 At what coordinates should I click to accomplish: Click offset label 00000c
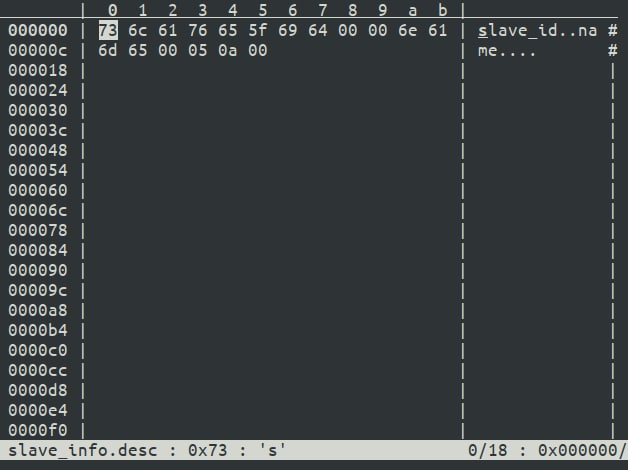[38, 50]
